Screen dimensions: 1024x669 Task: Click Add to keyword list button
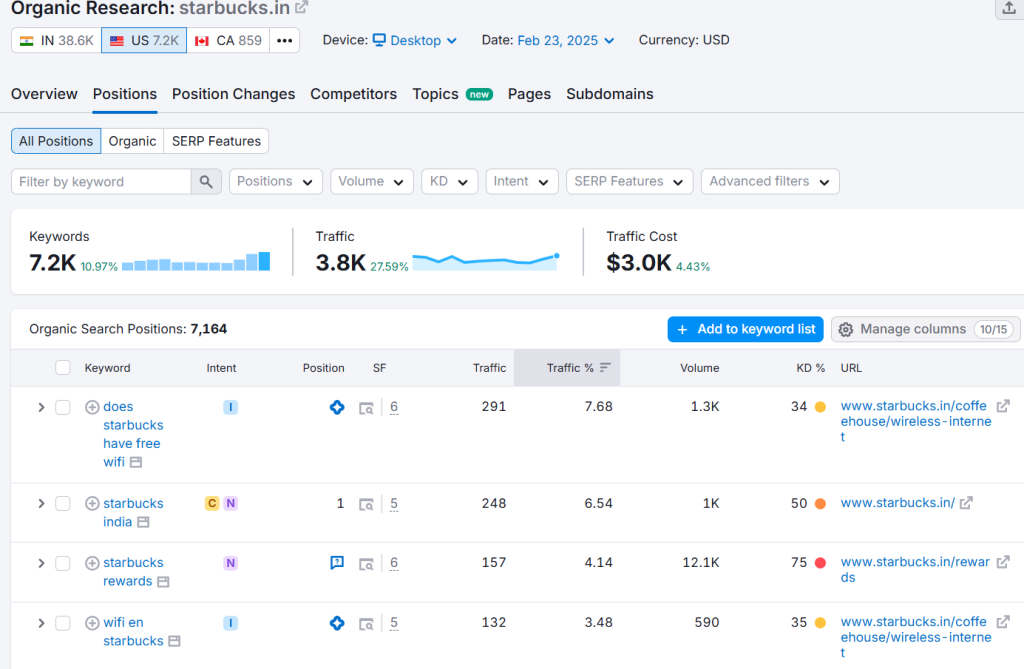coord(745,329)
